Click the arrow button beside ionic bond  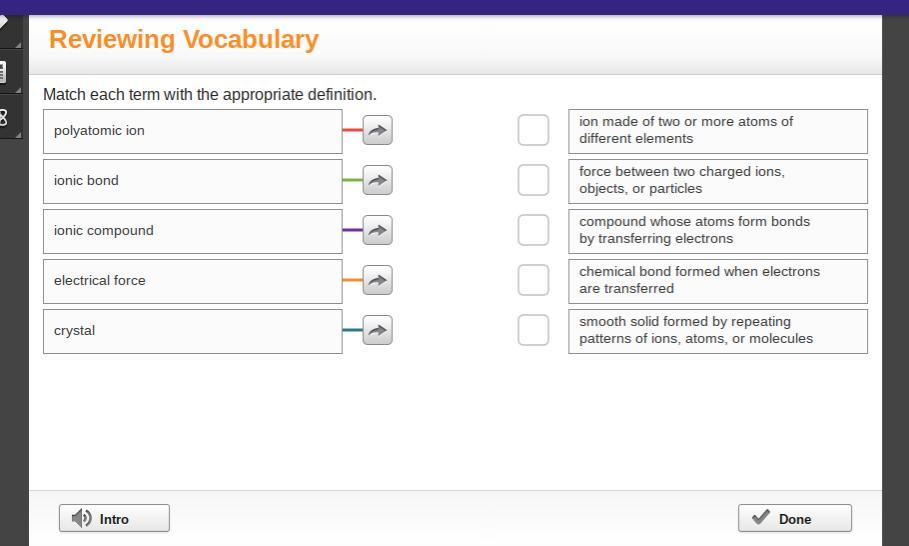coord(377,180)
